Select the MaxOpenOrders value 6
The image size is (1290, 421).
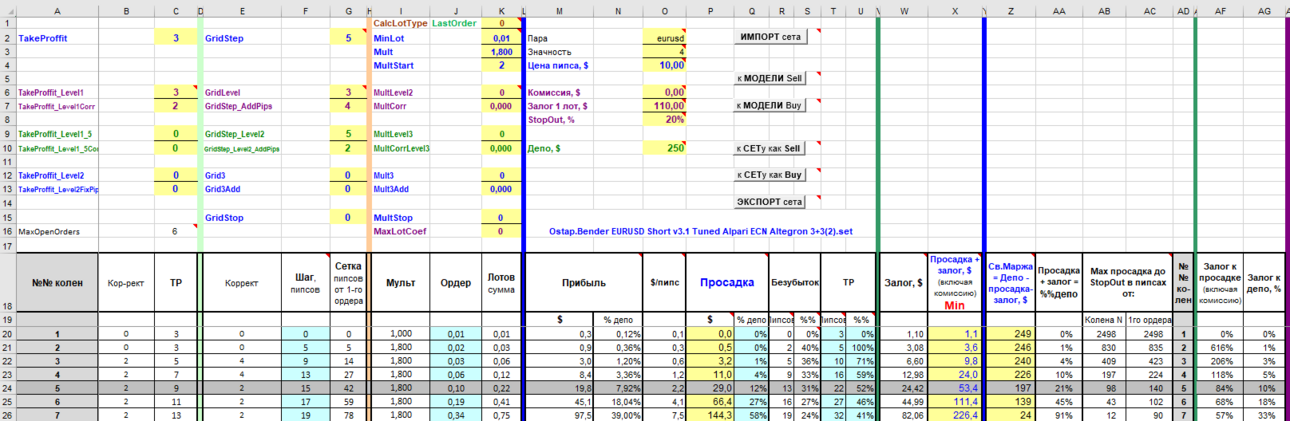[176, 231]
